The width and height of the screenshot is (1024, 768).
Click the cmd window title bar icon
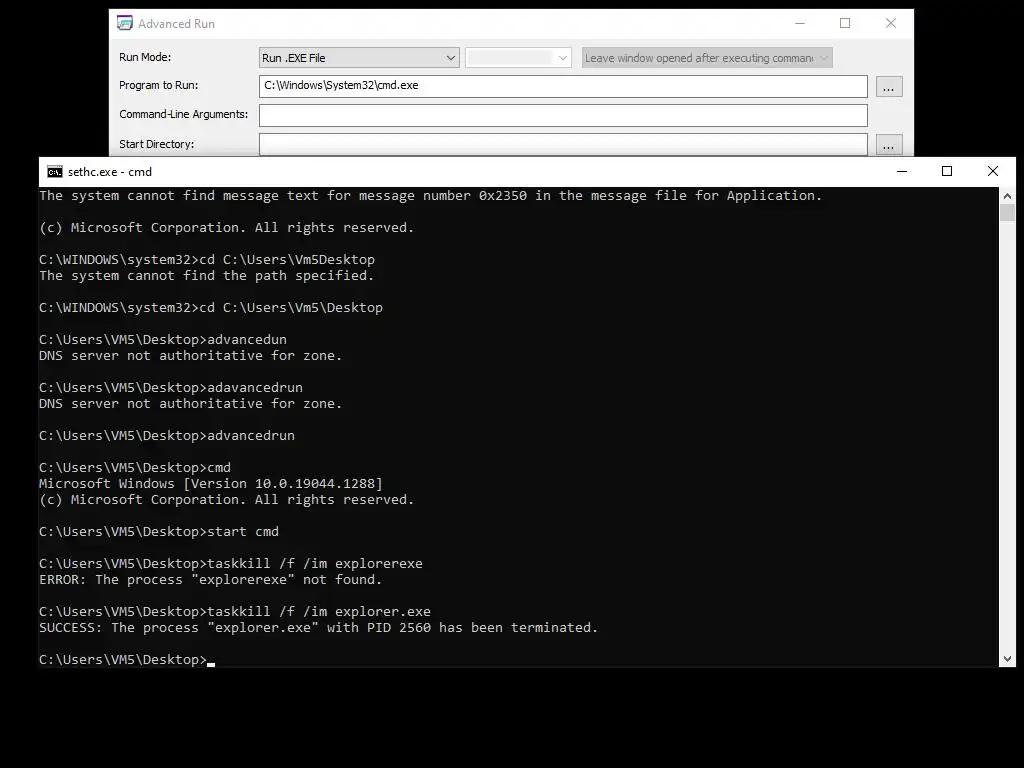click(55, 172)
